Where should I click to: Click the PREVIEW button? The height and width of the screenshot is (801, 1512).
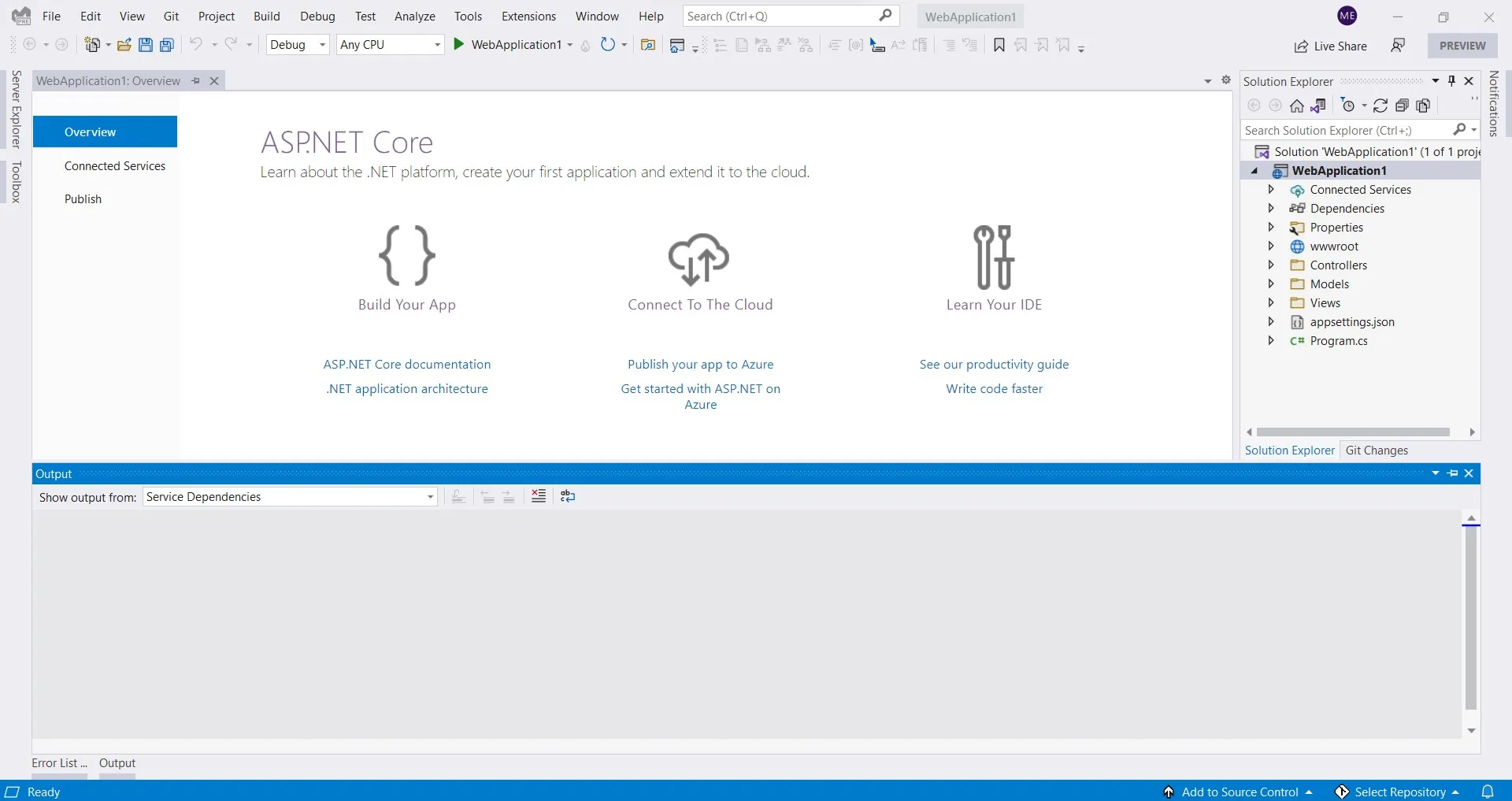1462,46
